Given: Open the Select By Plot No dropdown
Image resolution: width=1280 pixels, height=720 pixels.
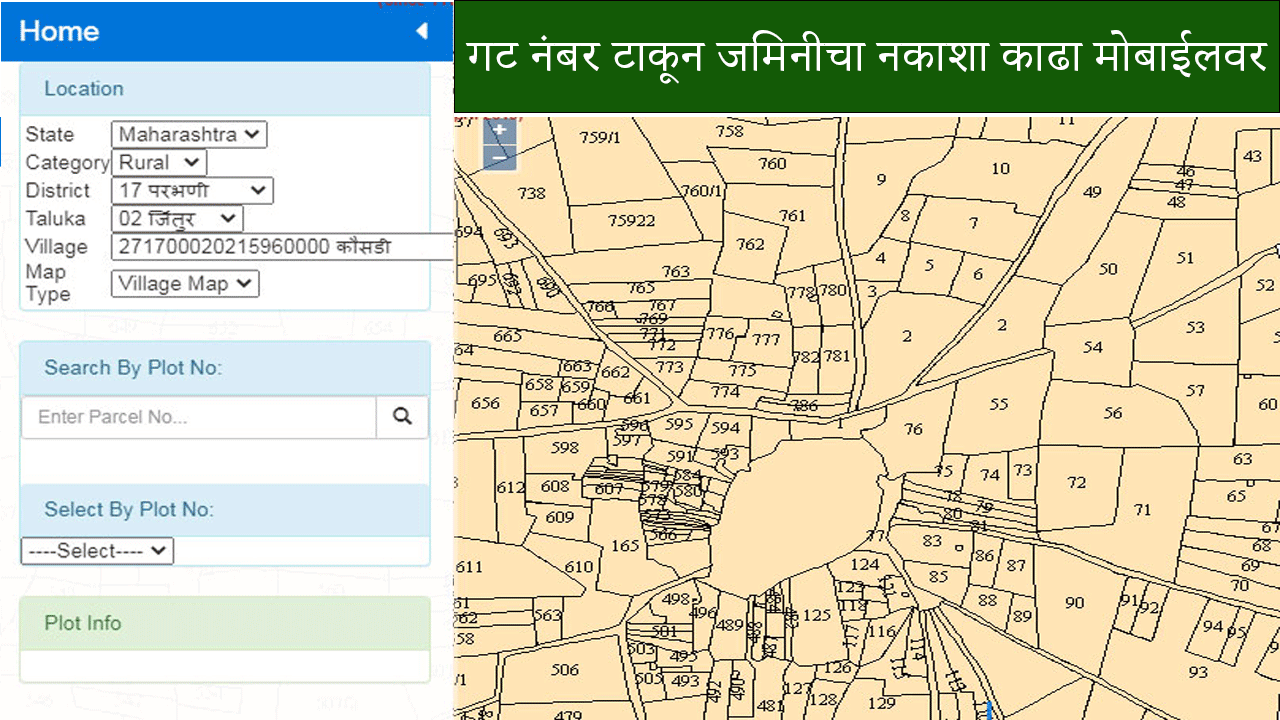Looking at the screenshot, I should coord(97,551).
